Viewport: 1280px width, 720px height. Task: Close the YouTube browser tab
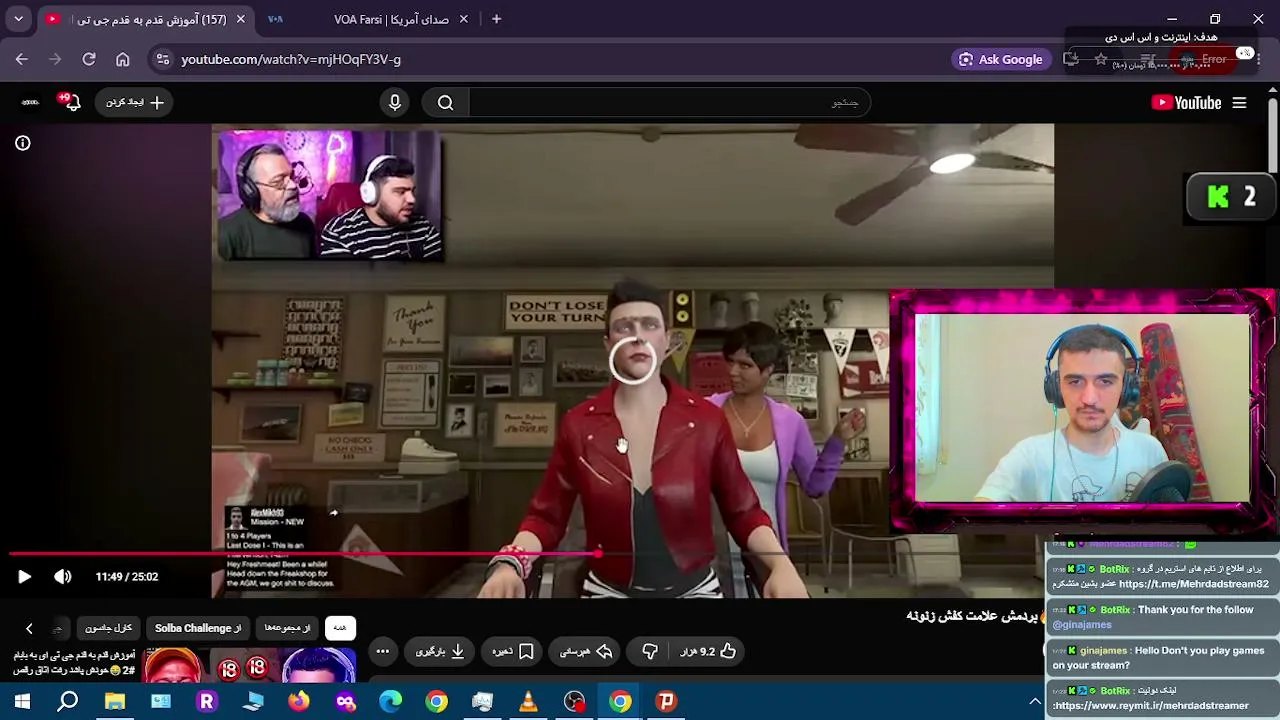(x=240, y=19)
